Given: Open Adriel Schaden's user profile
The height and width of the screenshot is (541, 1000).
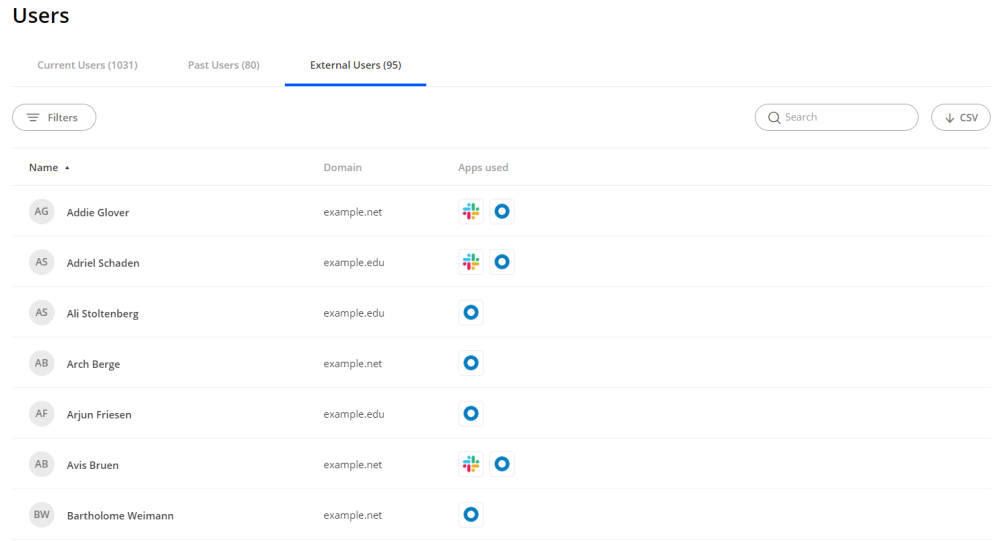Looking at the screenshot, I should [x=103, y=263].
